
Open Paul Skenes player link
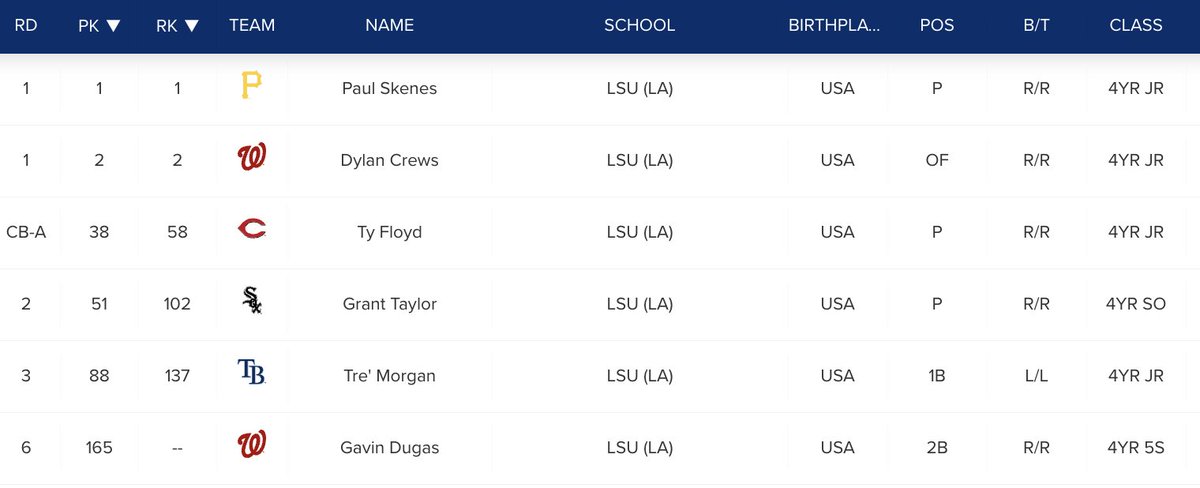click(390, 88)
